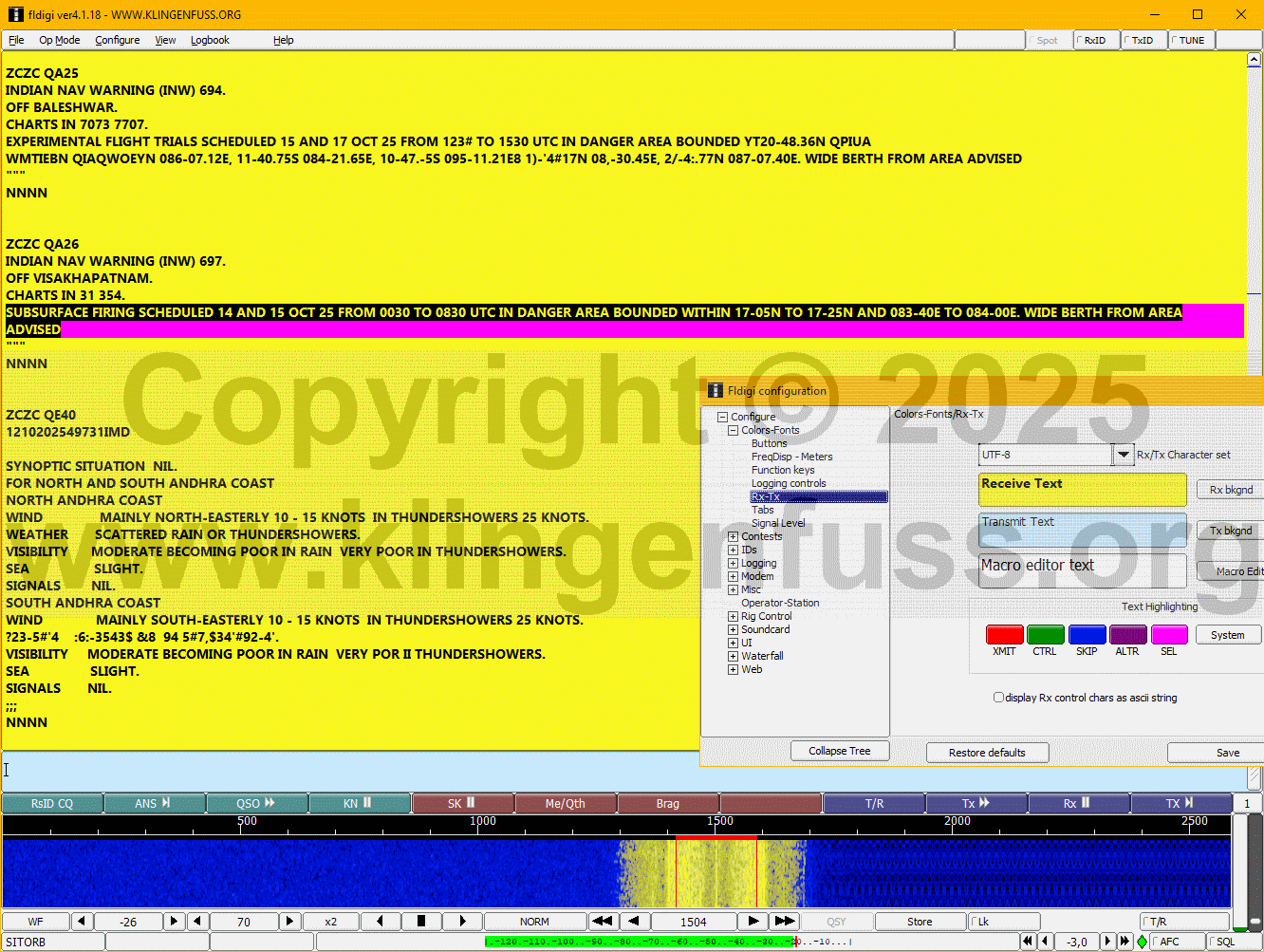Enable display Rx control chars as ascii string

tap(998, 698)
